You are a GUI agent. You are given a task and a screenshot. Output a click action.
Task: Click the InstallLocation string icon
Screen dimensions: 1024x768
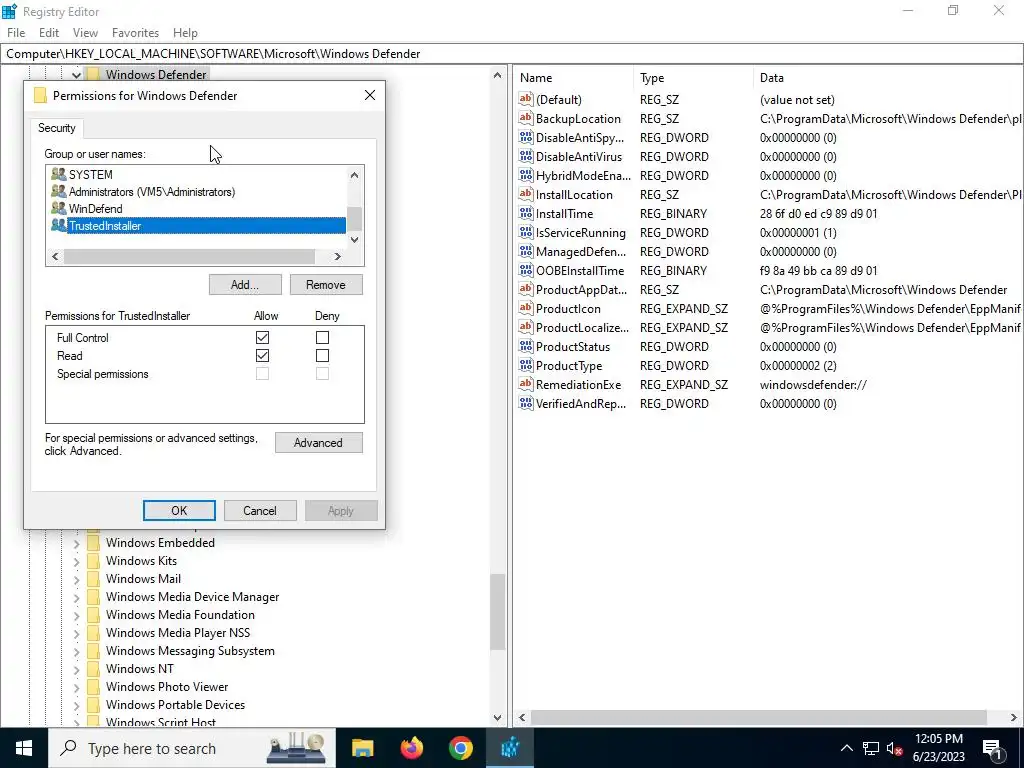(x=526, y=194)
